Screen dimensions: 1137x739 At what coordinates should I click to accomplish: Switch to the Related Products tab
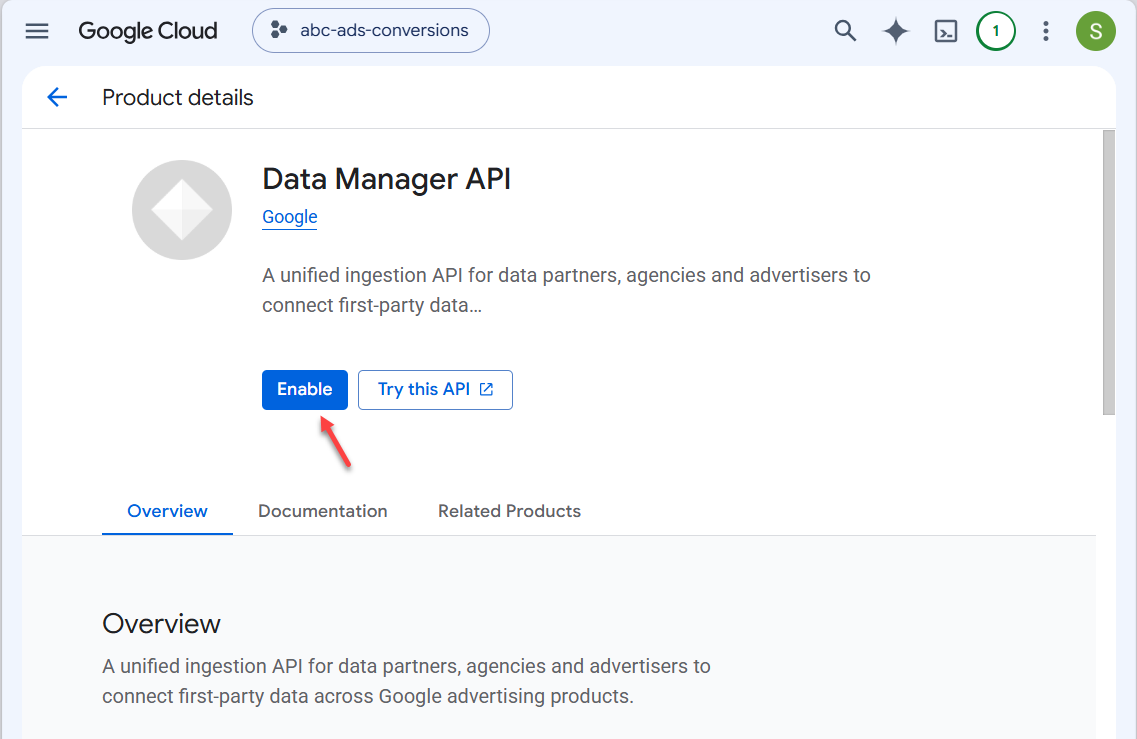[509, 511]
